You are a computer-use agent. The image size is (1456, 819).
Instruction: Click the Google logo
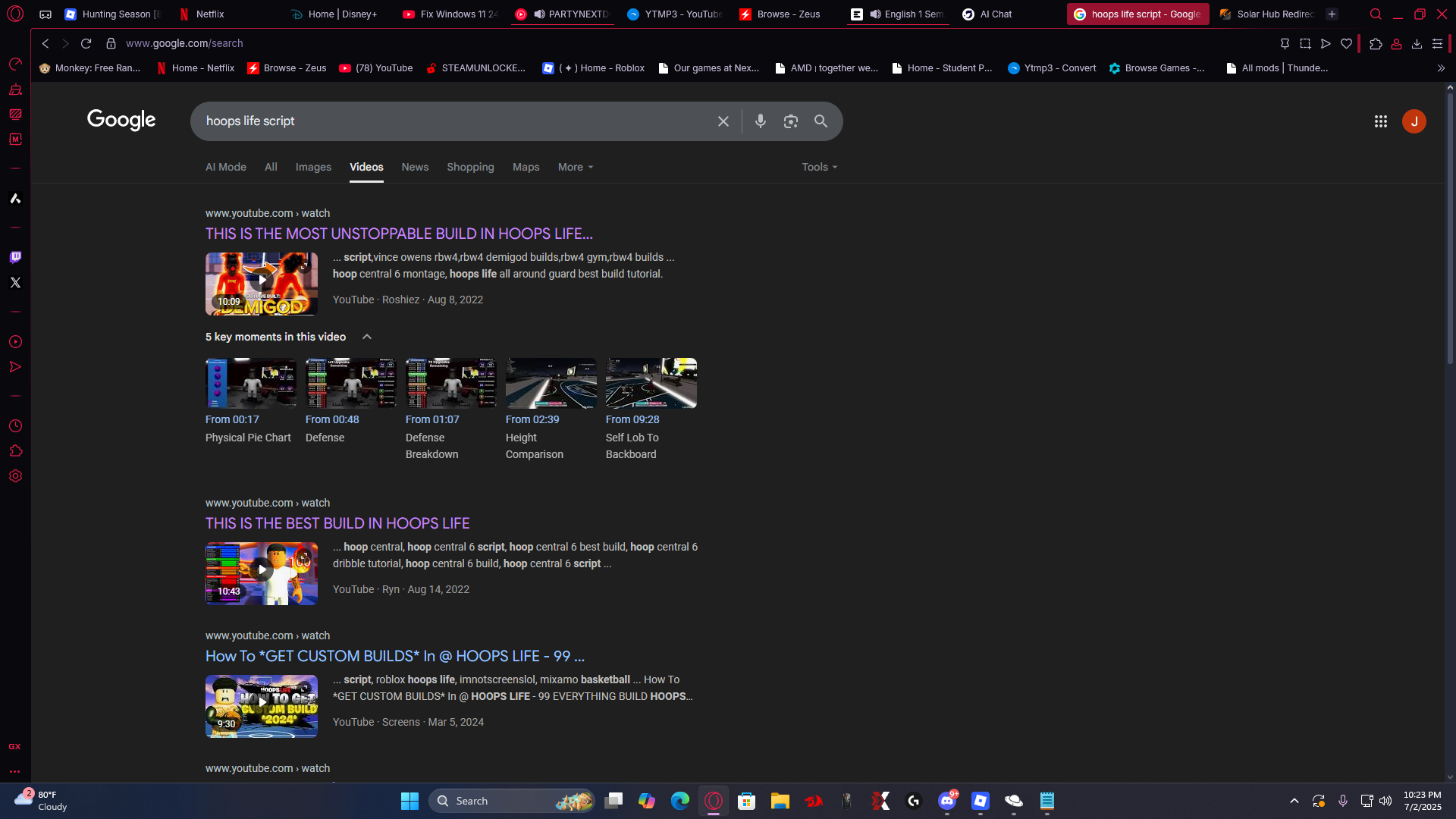pos(121,120)
